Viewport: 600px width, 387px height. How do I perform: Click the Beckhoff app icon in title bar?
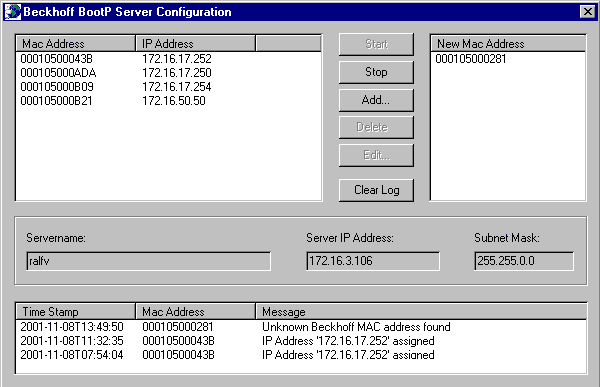pyautogui.click(x=13, y=11)
